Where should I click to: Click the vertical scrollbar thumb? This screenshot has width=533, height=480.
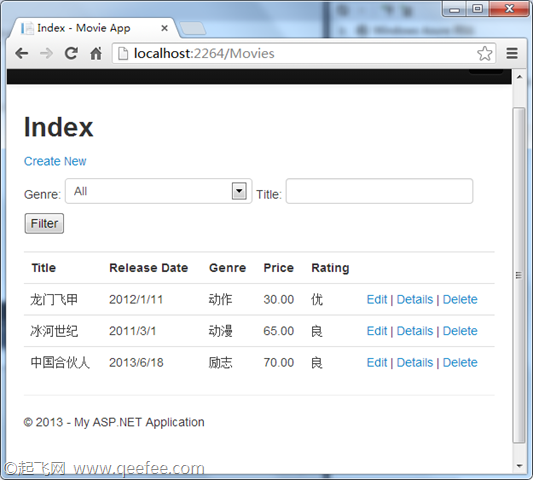pyautogui.click(x=519, y=275)
